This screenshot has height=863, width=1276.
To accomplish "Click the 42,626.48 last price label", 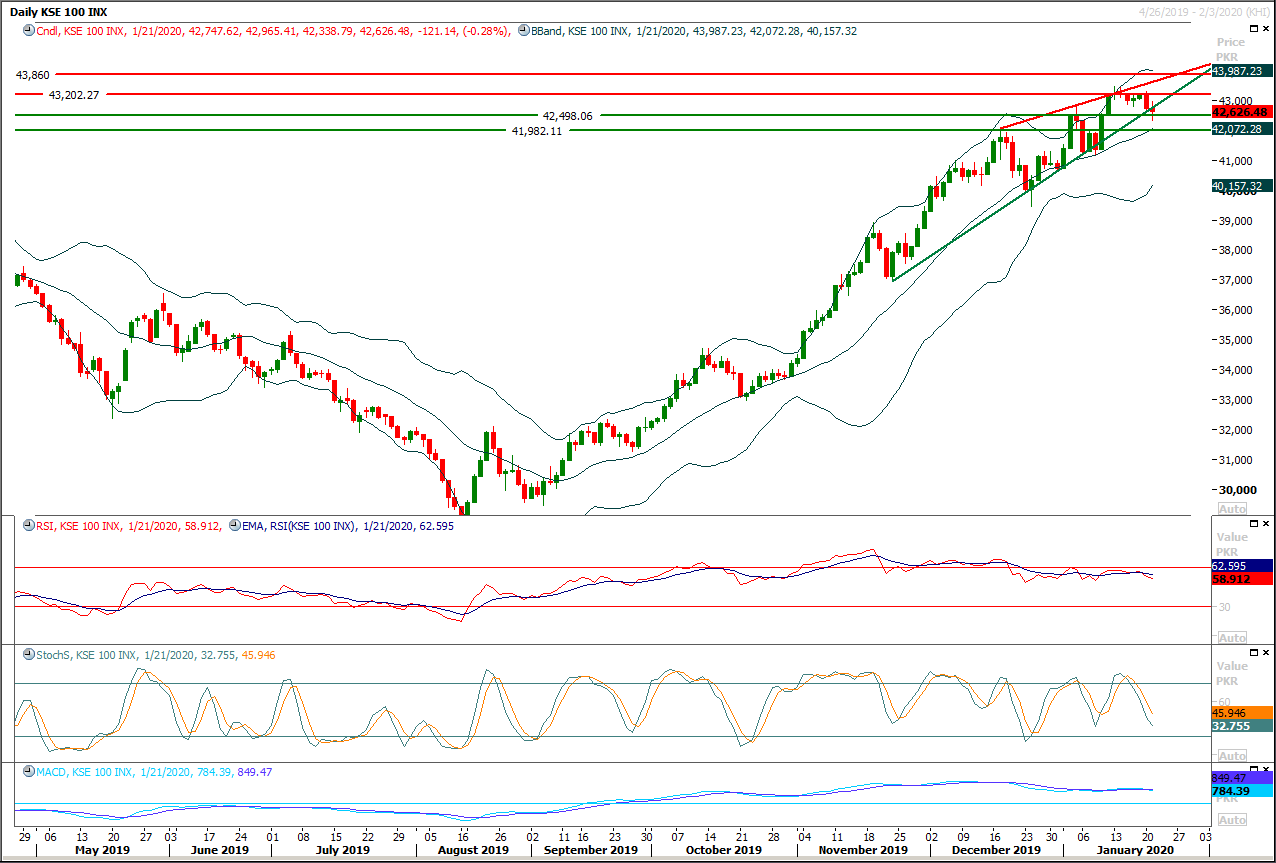I will tap(1240, 112).
